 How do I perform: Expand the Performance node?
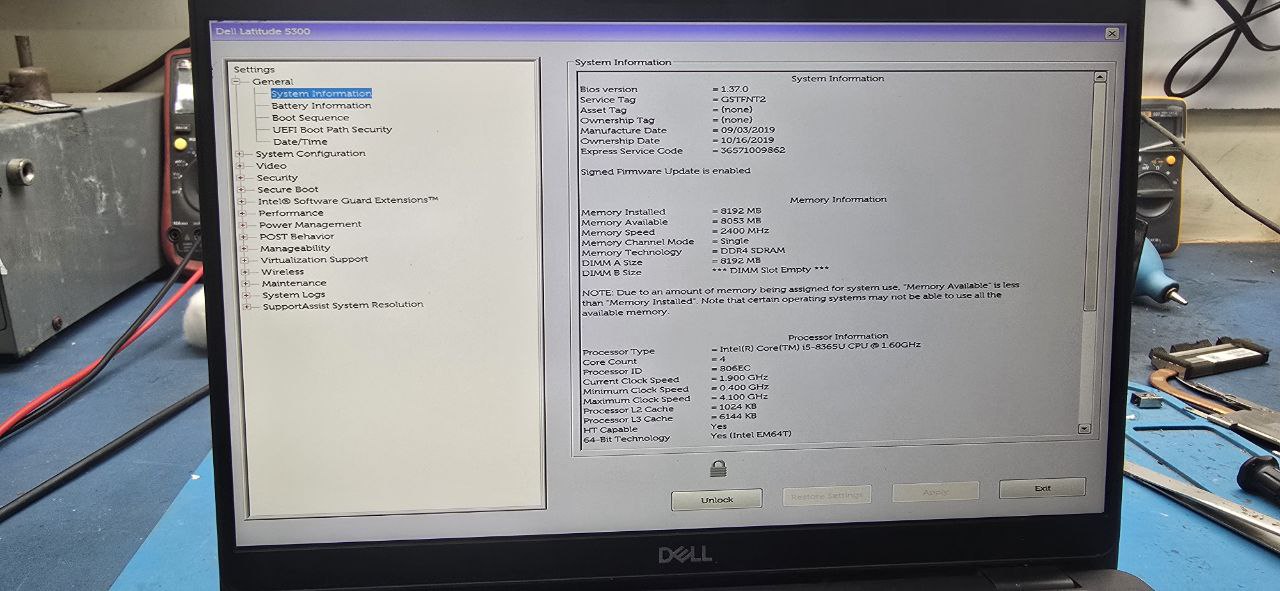coord(242,212)
